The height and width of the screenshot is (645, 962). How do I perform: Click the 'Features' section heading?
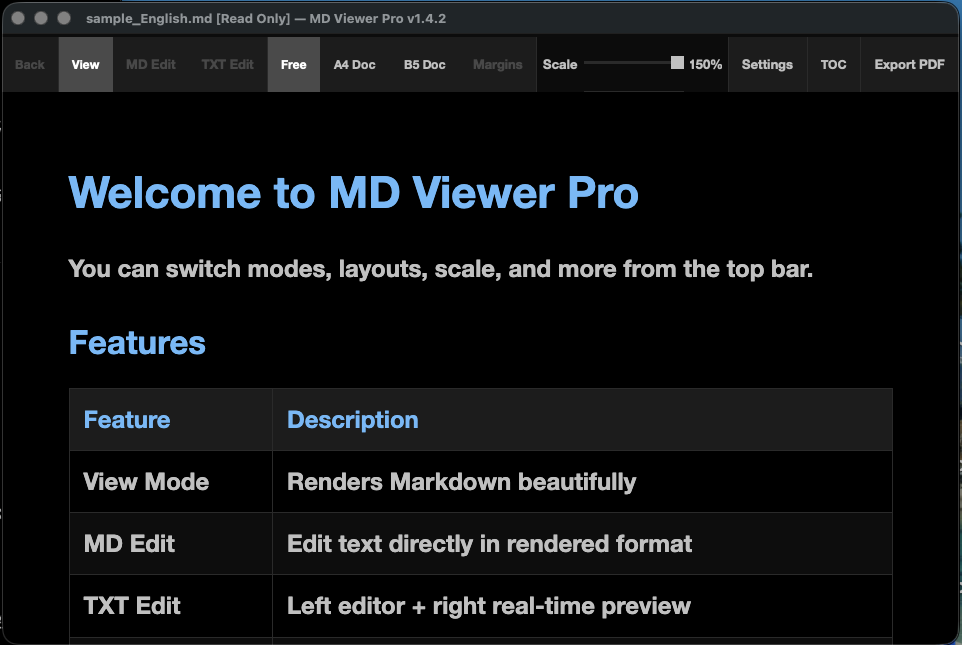point(137,342)
